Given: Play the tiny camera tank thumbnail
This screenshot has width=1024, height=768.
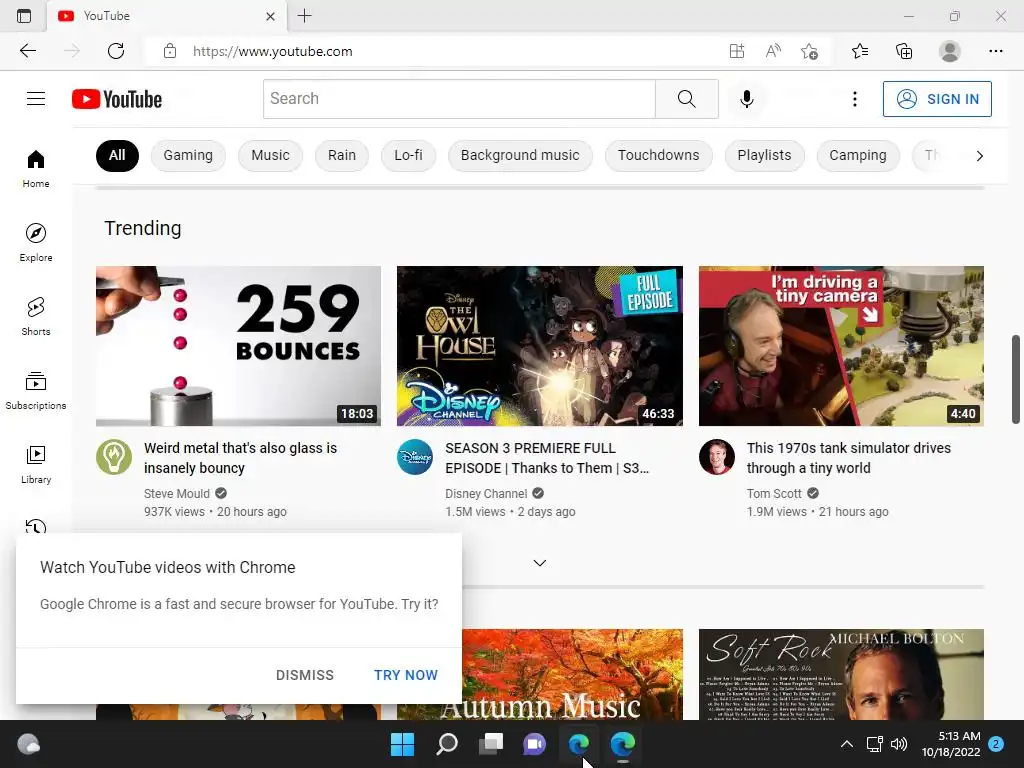Looking at the screenshot, I should coord(841,345).
